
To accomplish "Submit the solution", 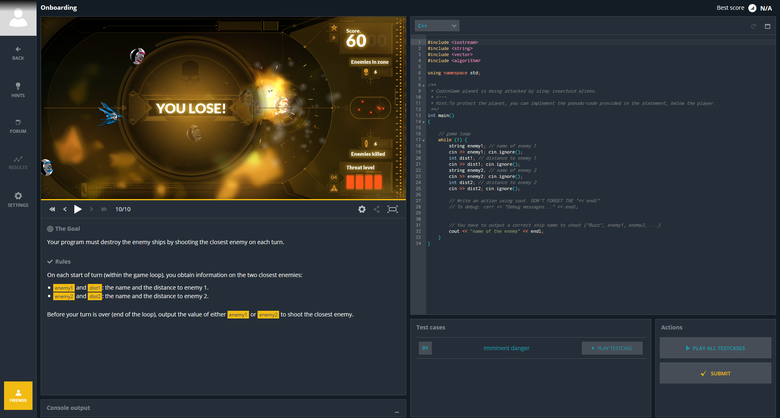I will tap(715, 373).
